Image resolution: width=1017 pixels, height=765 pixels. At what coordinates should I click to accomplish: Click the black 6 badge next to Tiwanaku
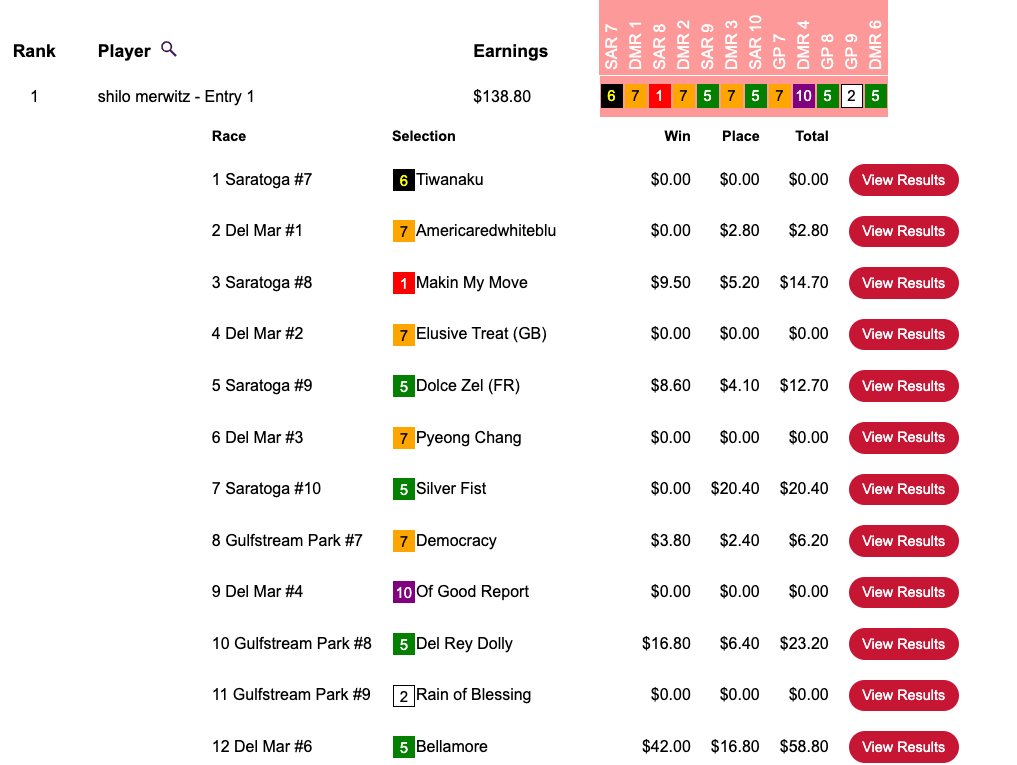[x=403, y=181]
